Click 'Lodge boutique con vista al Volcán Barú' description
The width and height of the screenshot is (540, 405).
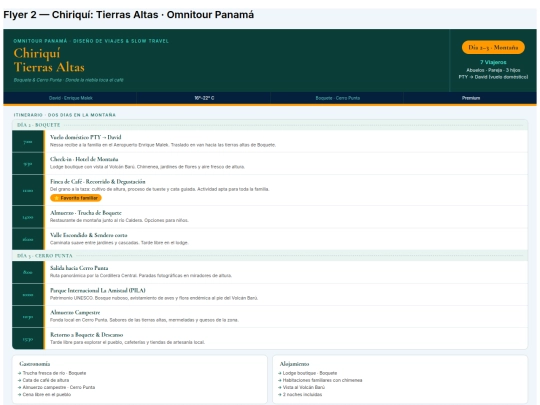coord(147,167)
